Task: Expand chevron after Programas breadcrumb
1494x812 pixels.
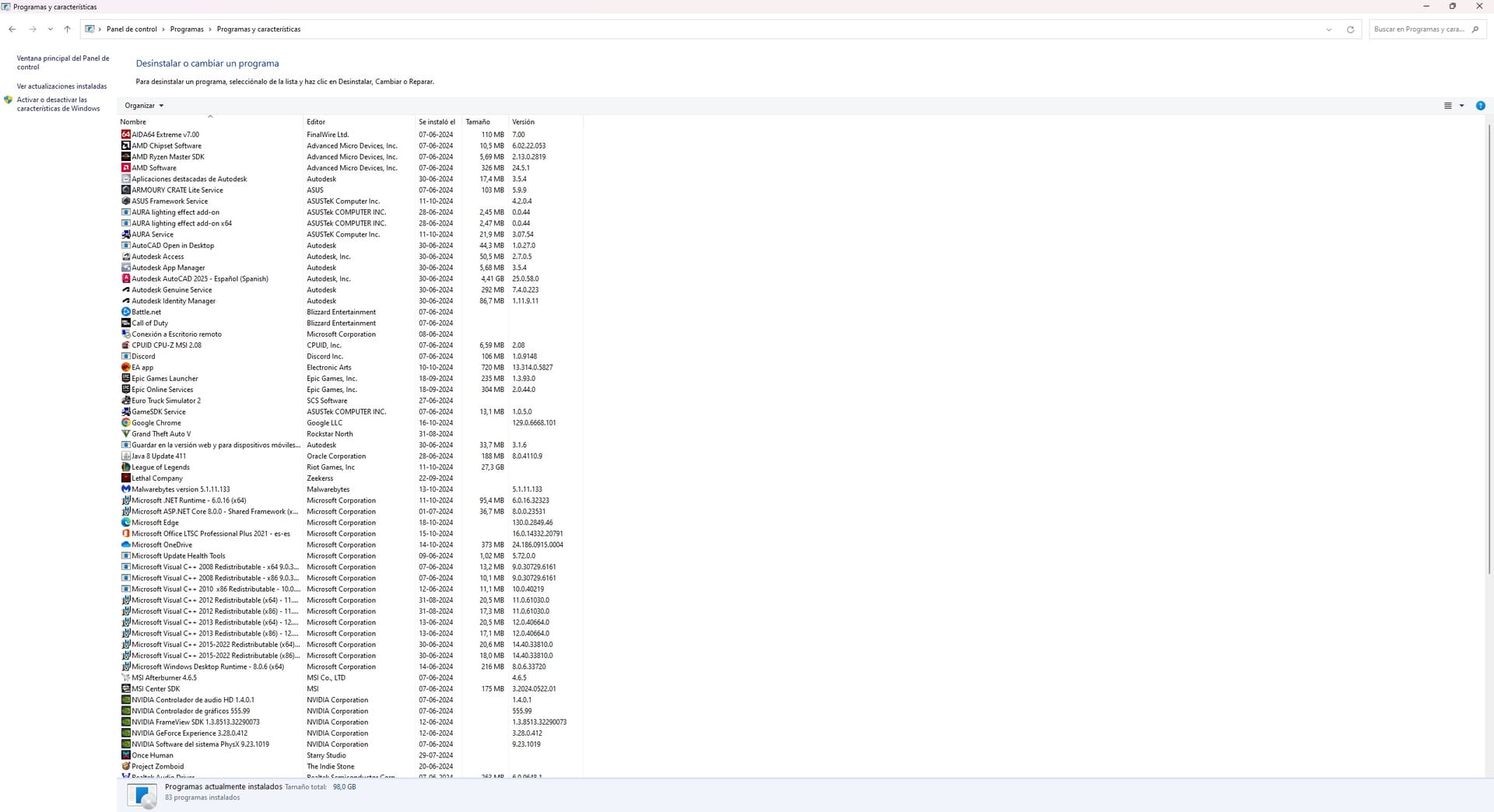Action: [210, 30]
